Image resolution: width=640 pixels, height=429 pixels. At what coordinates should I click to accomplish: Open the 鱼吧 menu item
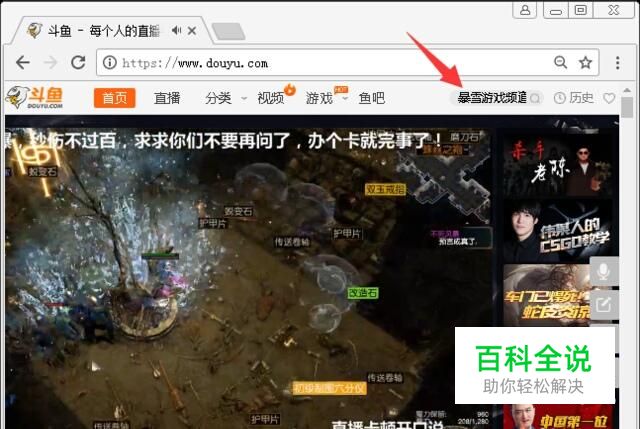pos(371,98)
